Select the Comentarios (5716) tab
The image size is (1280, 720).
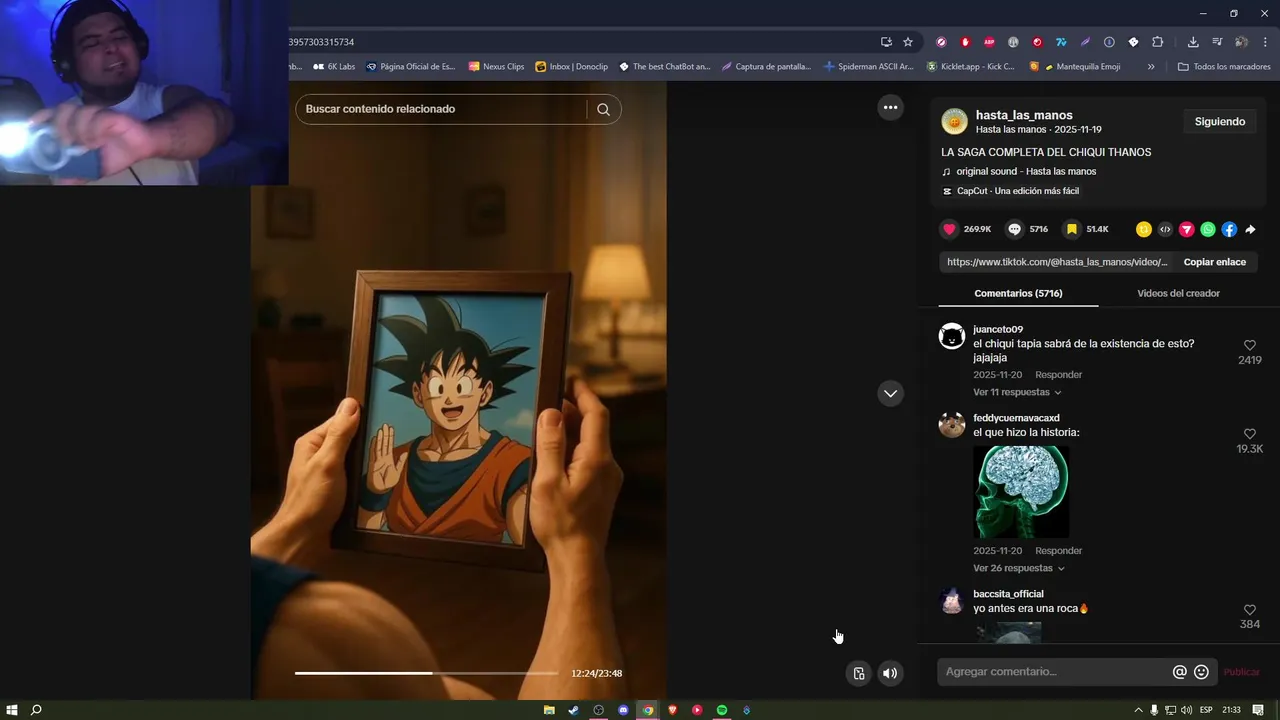tap(1018, 293)
